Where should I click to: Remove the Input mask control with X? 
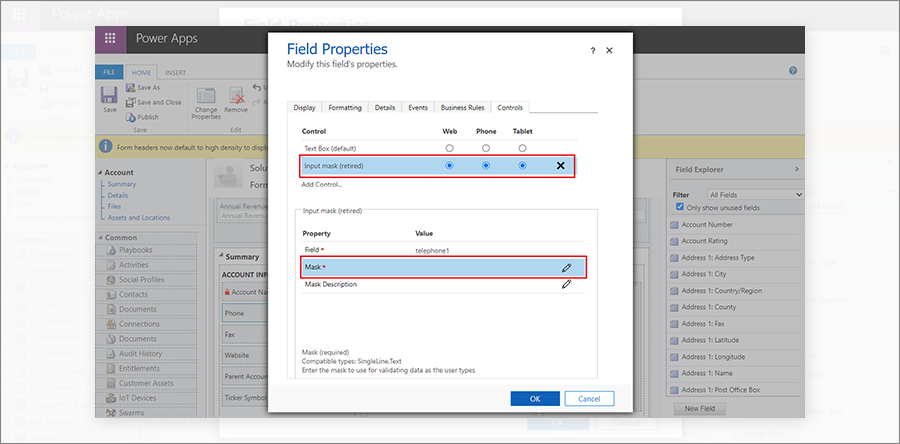[x=561, y=165]
